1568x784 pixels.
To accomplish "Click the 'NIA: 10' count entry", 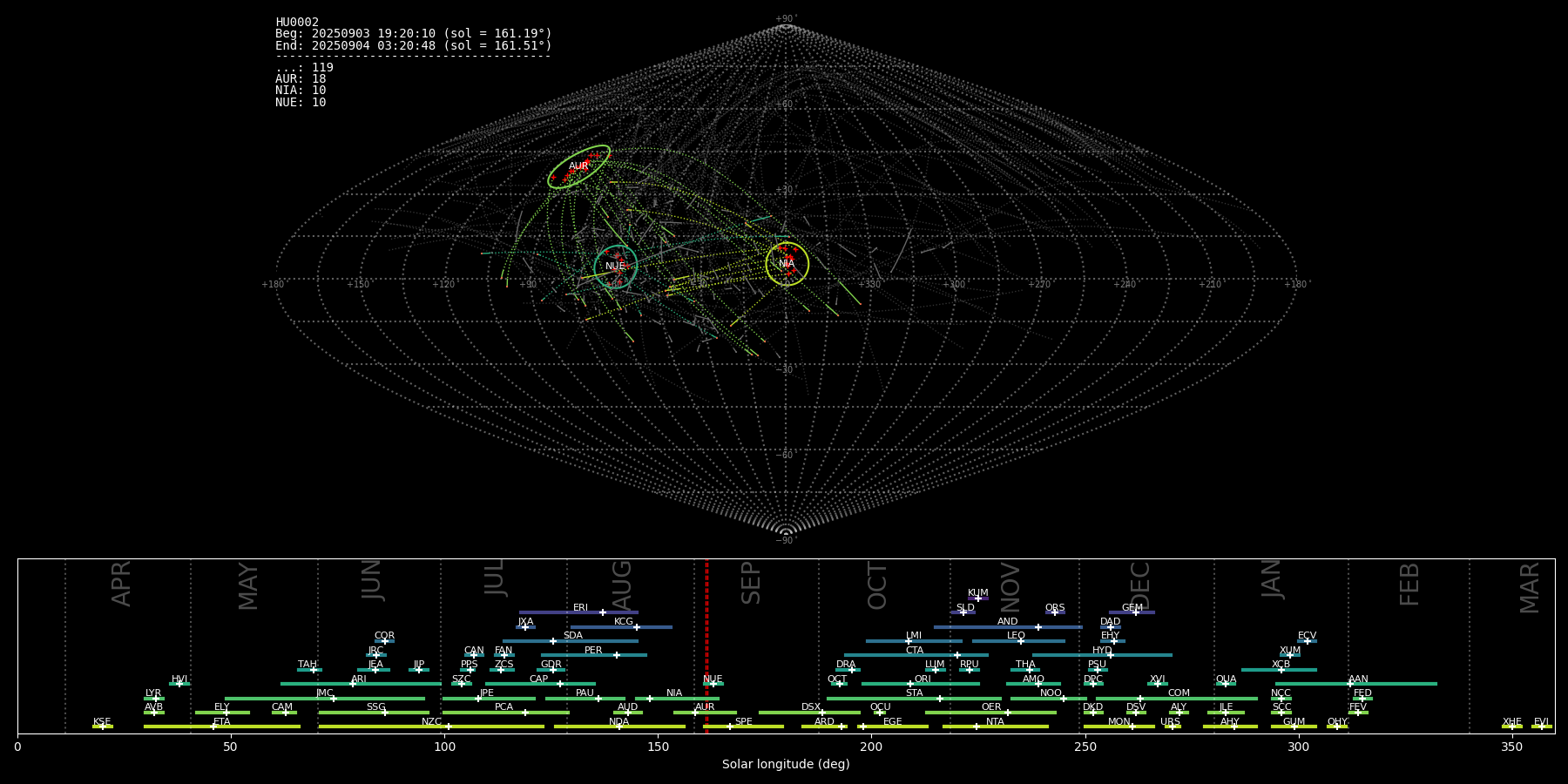I will (x=301, y=90).
